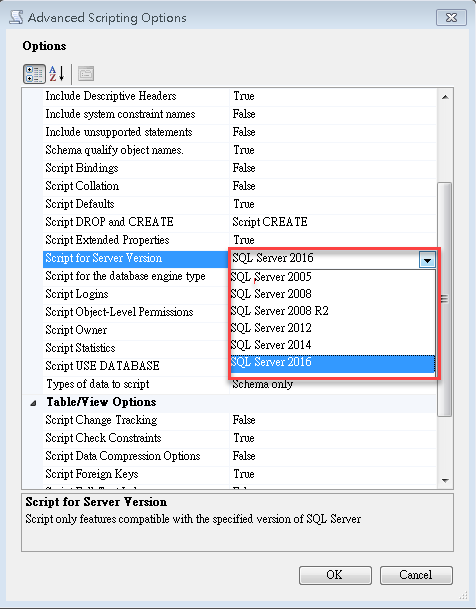The width and height of the screenshot is (476, 609).
Task: Select highlighted SQL Server 2016 list entry
Action: [x=333, y=362]
